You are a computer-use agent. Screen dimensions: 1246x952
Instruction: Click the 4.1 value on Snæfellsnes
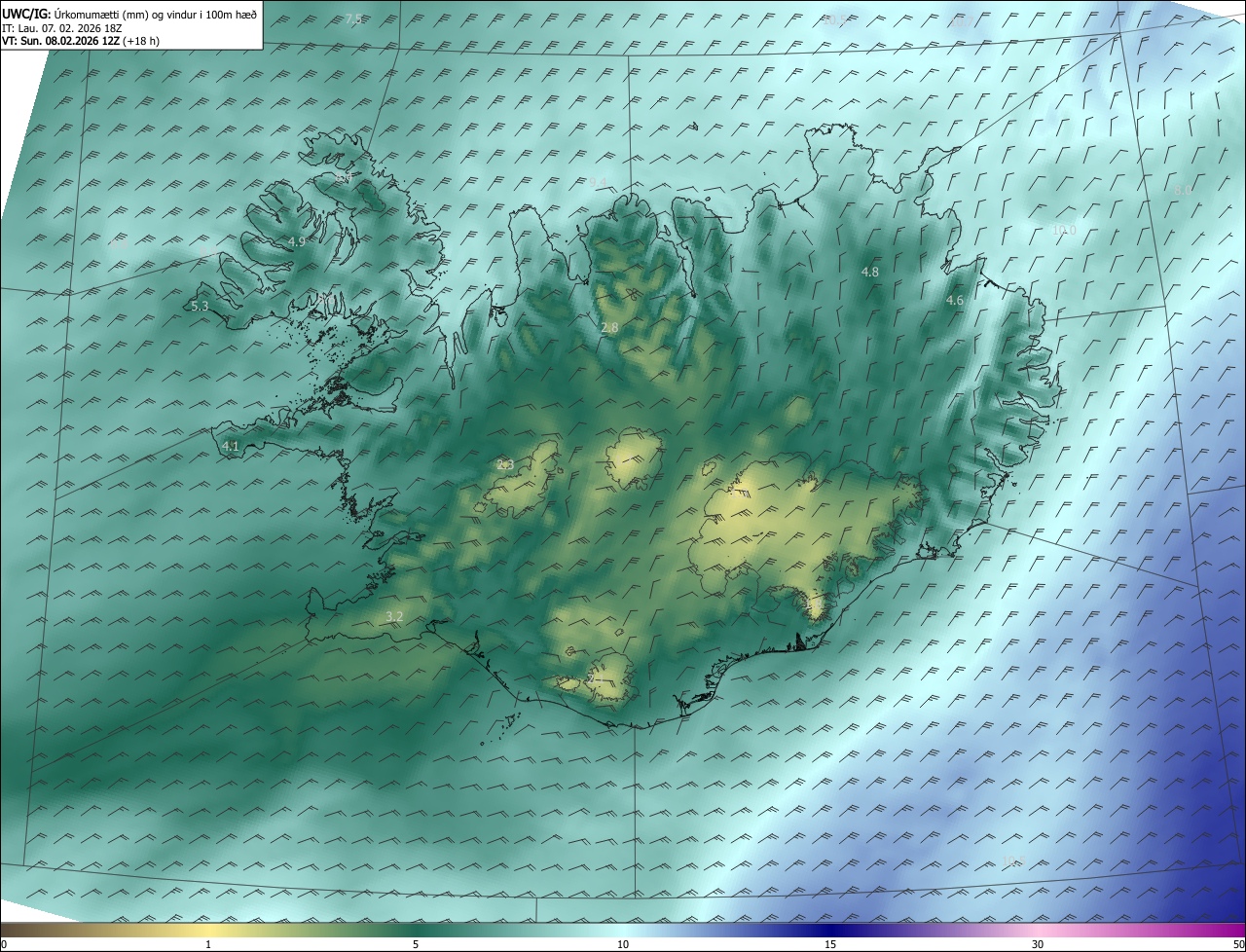231,446
